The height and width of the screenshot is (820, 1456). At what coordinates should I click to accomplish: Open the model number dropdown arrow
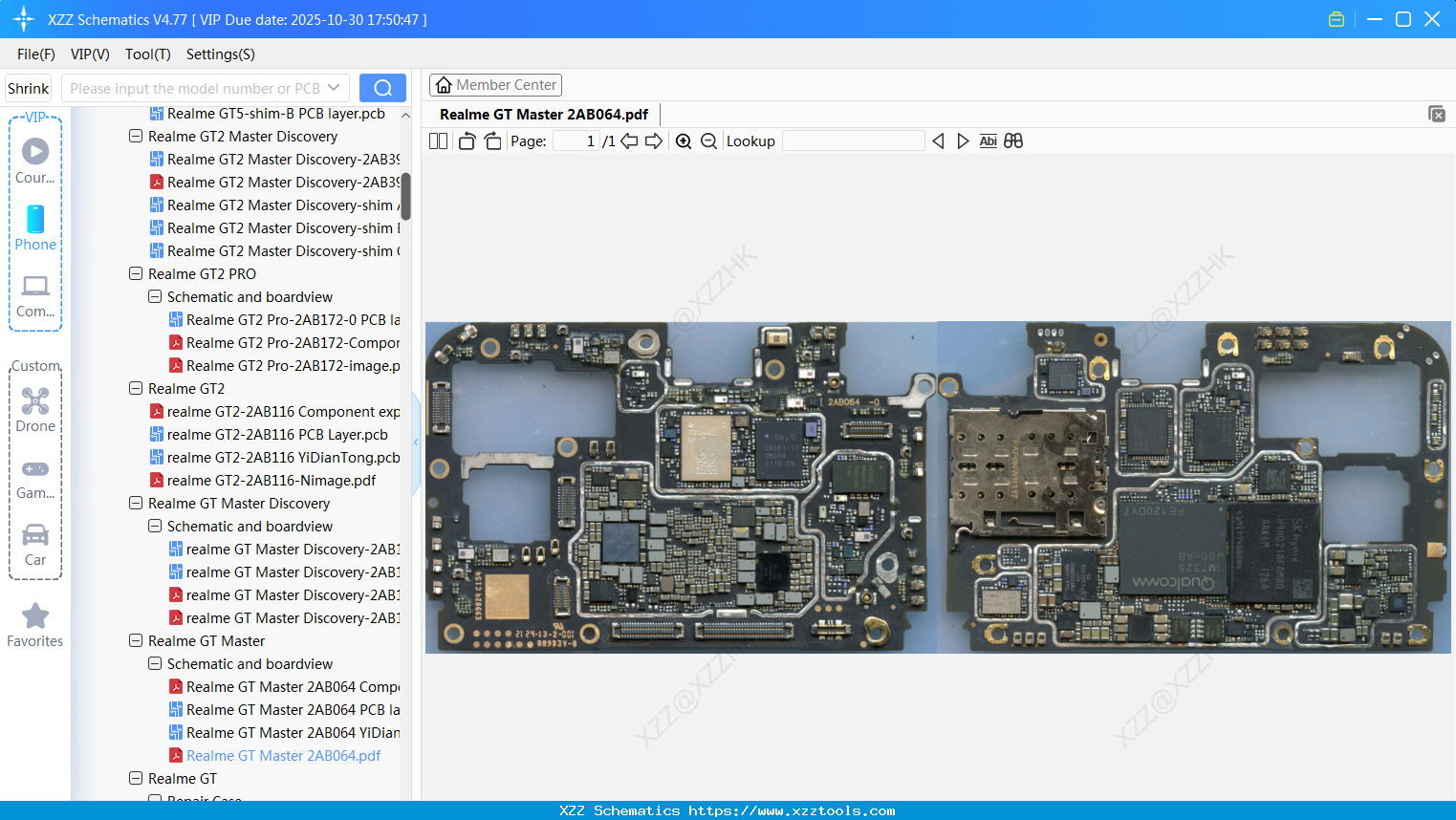tap(334, 88)
